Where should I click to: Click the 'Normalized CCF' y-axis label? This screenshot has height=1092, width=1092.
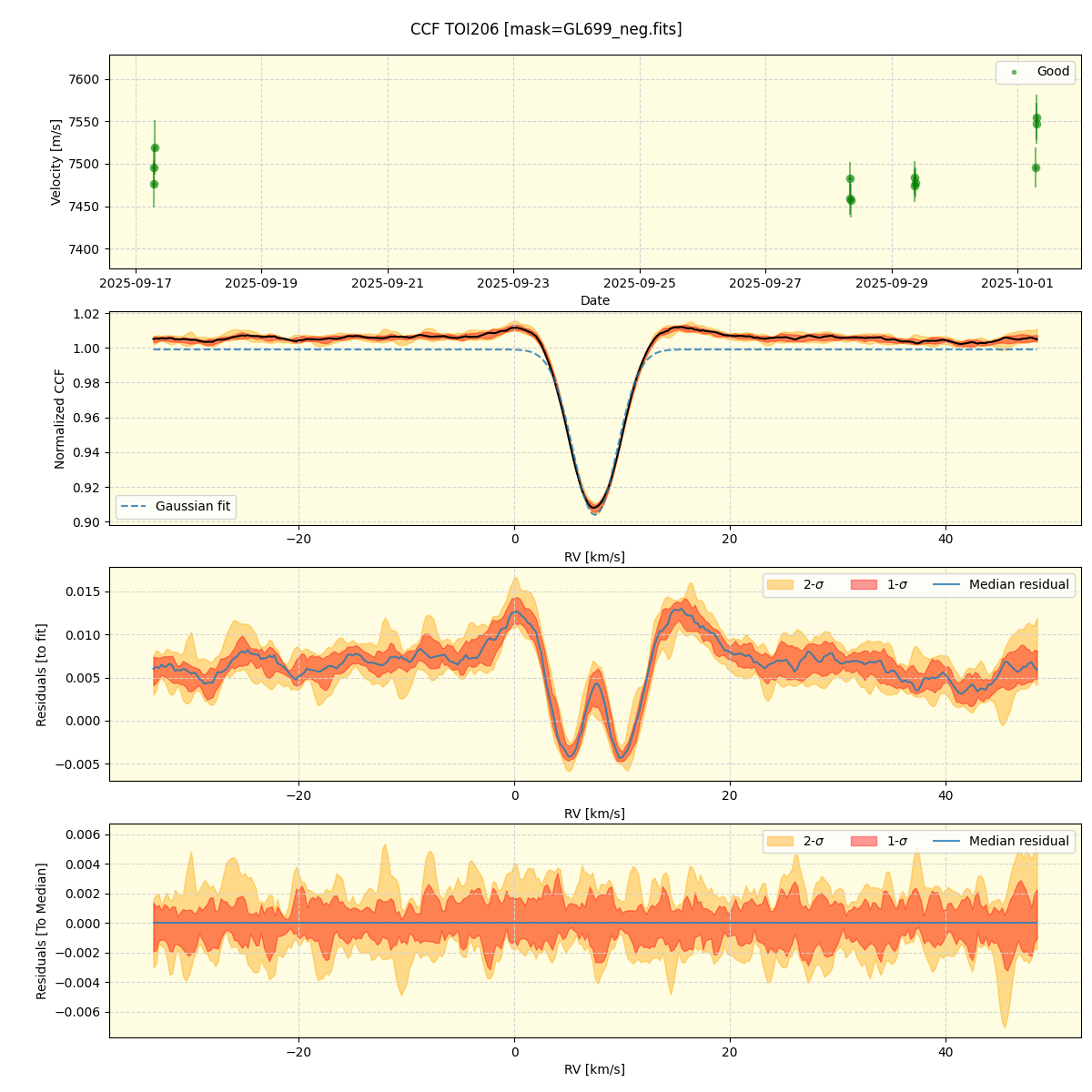point(60,419)
